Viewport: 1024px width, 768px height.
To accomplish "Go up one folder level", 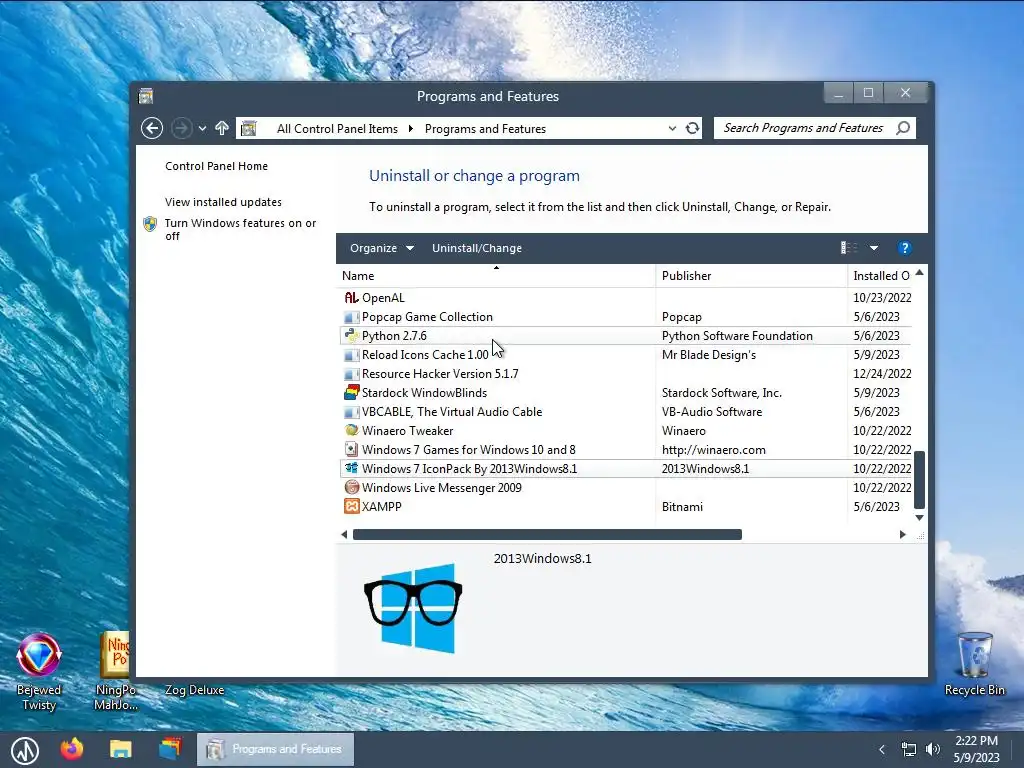I will [x=222, y=128].
